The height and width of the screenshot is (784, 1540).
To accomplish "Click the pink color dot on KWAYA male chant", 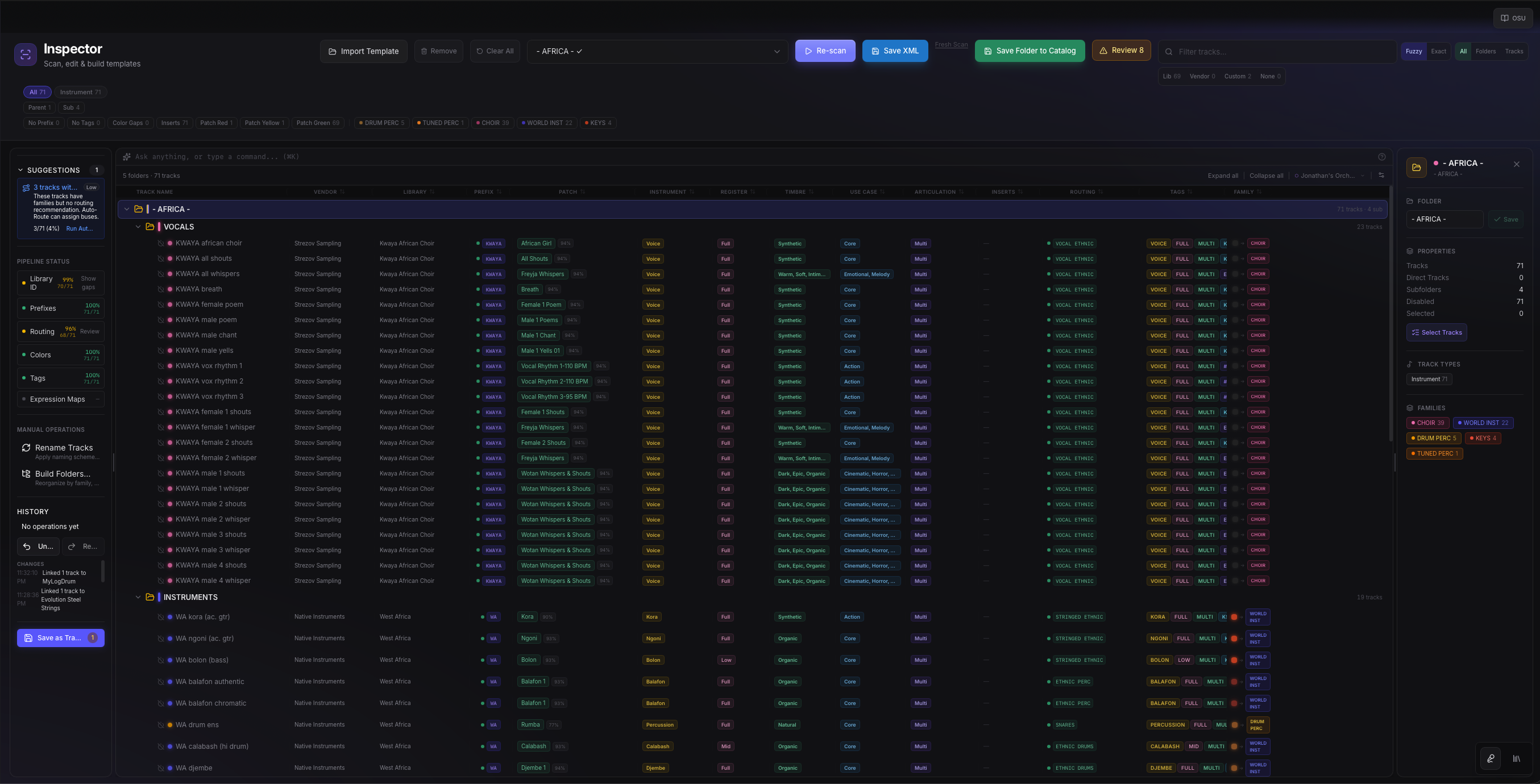I will pos(170,335).
